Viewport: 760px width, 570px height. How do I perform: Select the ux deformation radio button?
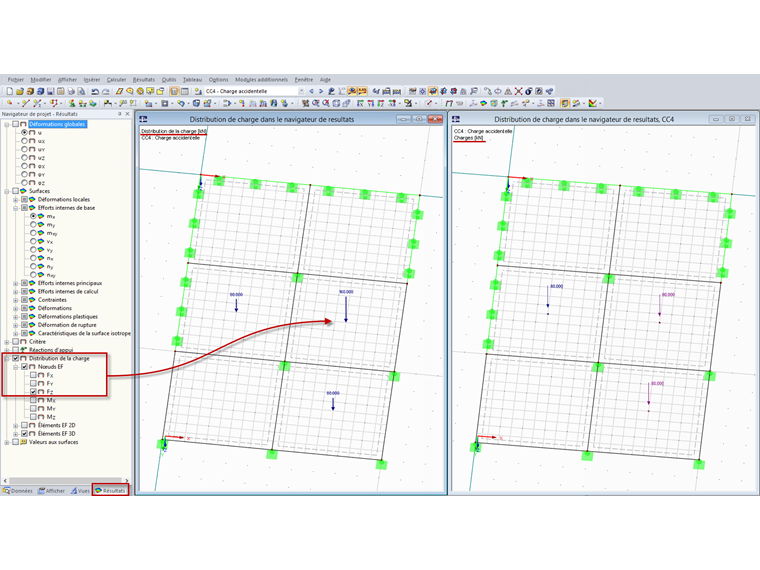click(24, 141)
